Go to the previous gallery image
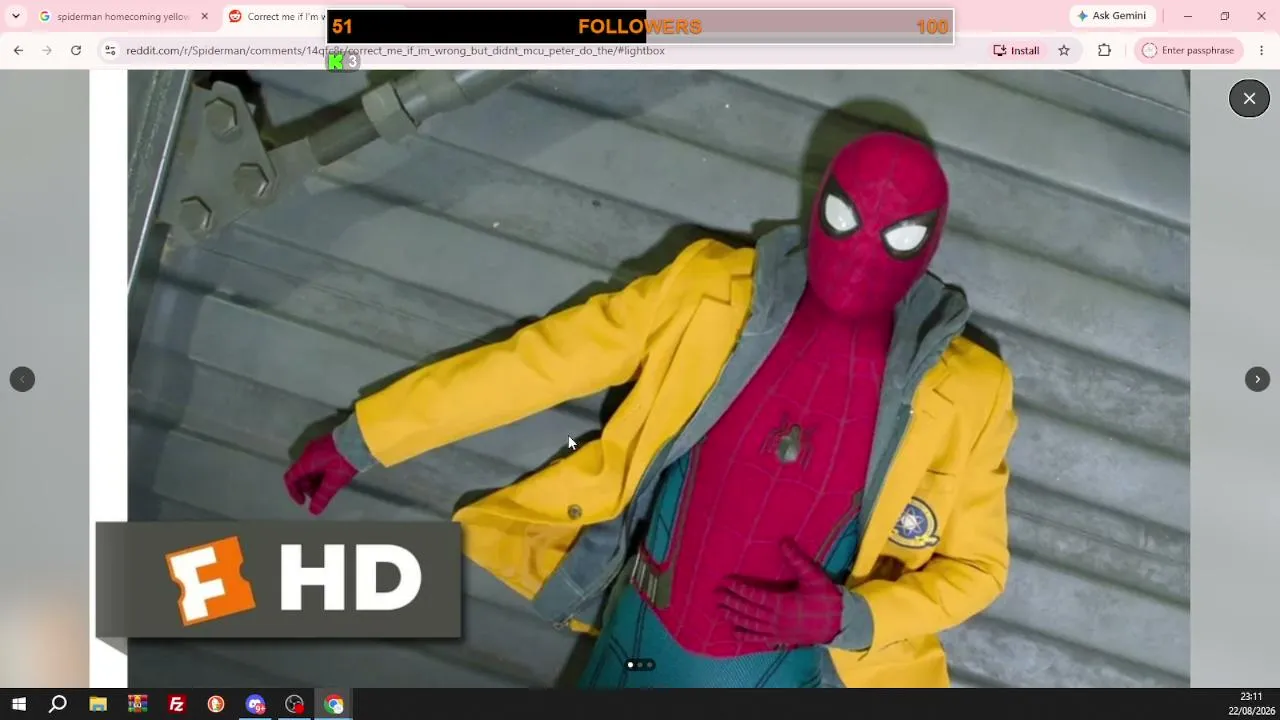 22,379
